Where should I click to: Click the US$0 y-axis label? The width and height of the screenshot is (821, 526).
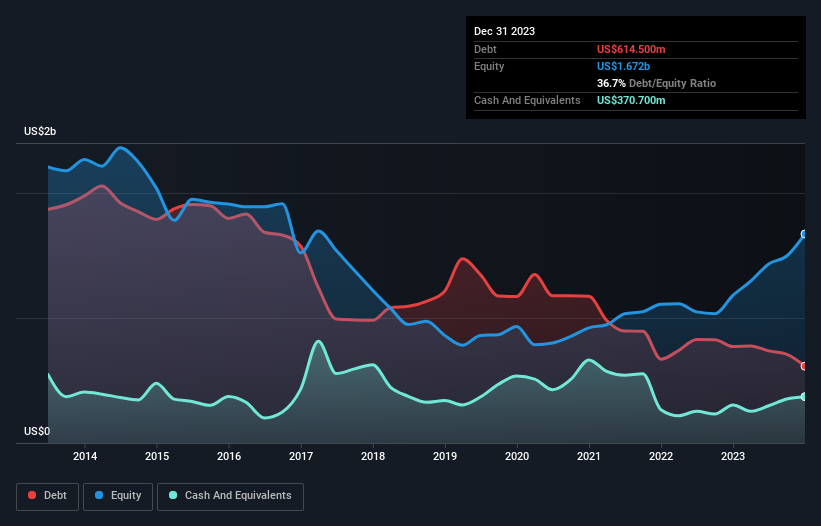click(37, 431)
